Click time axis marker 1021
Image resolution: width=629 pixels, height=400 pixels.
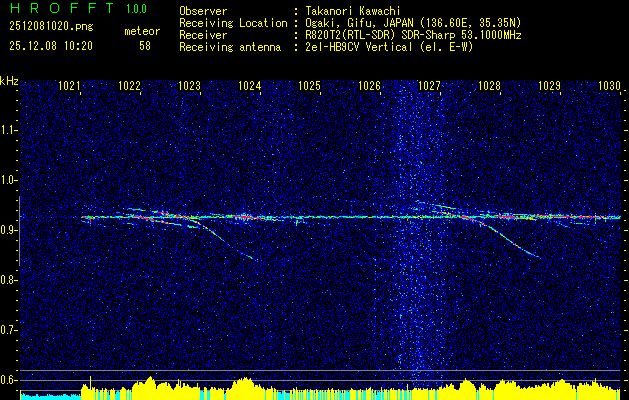pyautogui.click(x=69, y=86)
